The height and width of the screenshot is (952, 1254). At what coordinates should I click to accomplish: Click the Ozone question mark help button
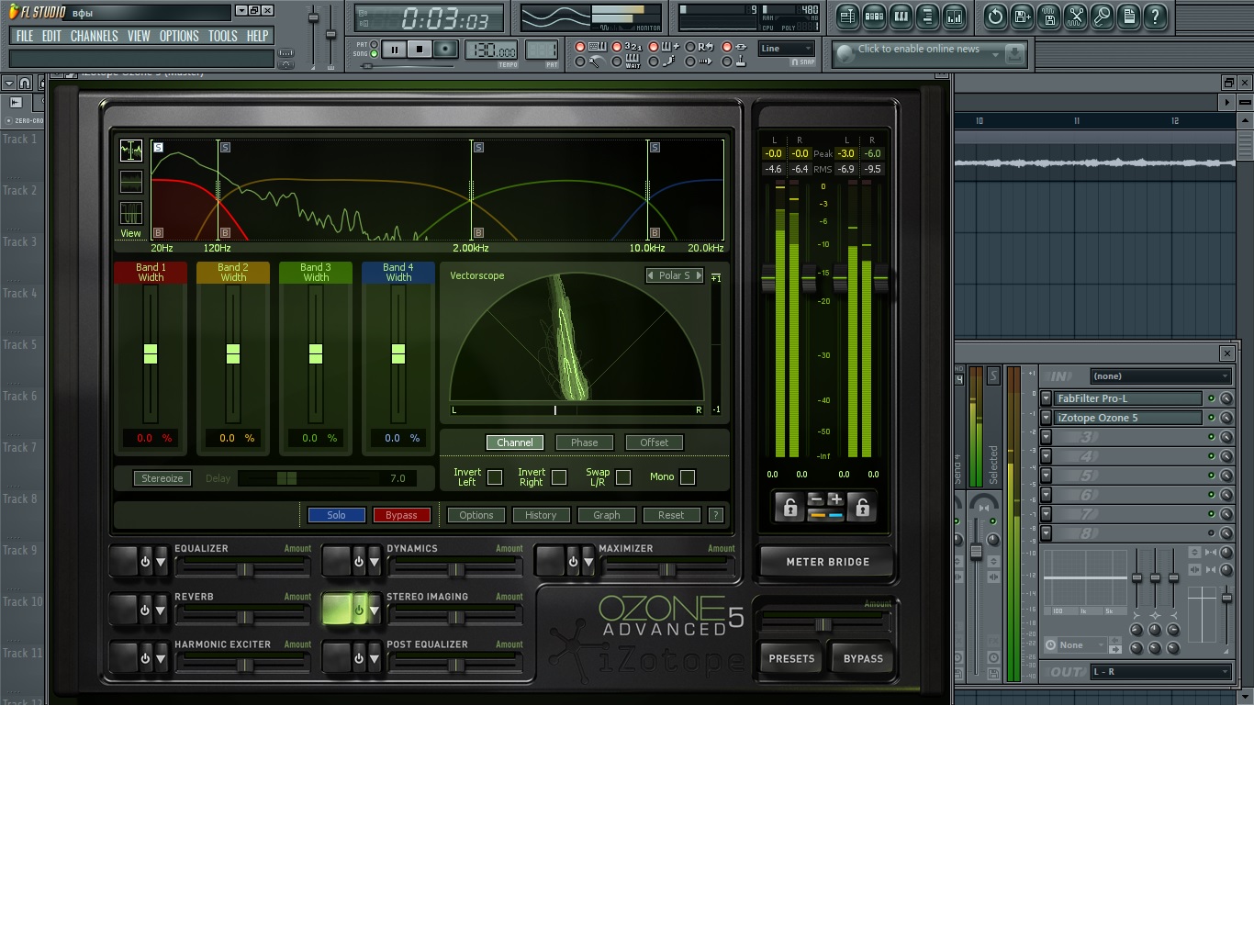(x=716, y=515)
